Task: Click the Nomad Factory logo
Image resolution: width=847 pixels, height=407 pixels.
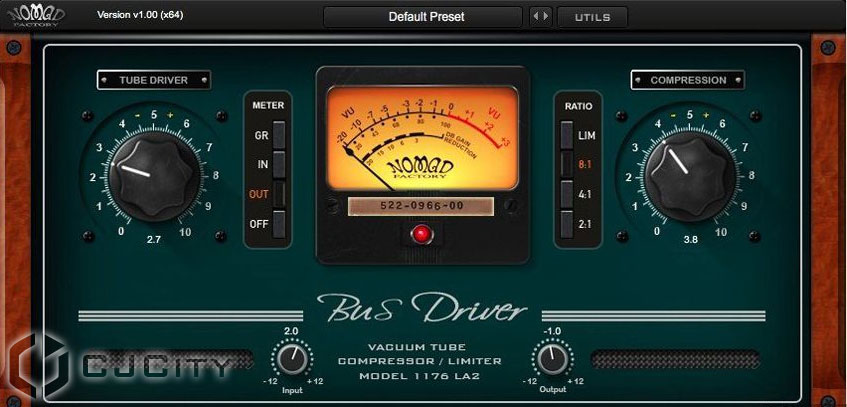Action: (x=36, y=15)
